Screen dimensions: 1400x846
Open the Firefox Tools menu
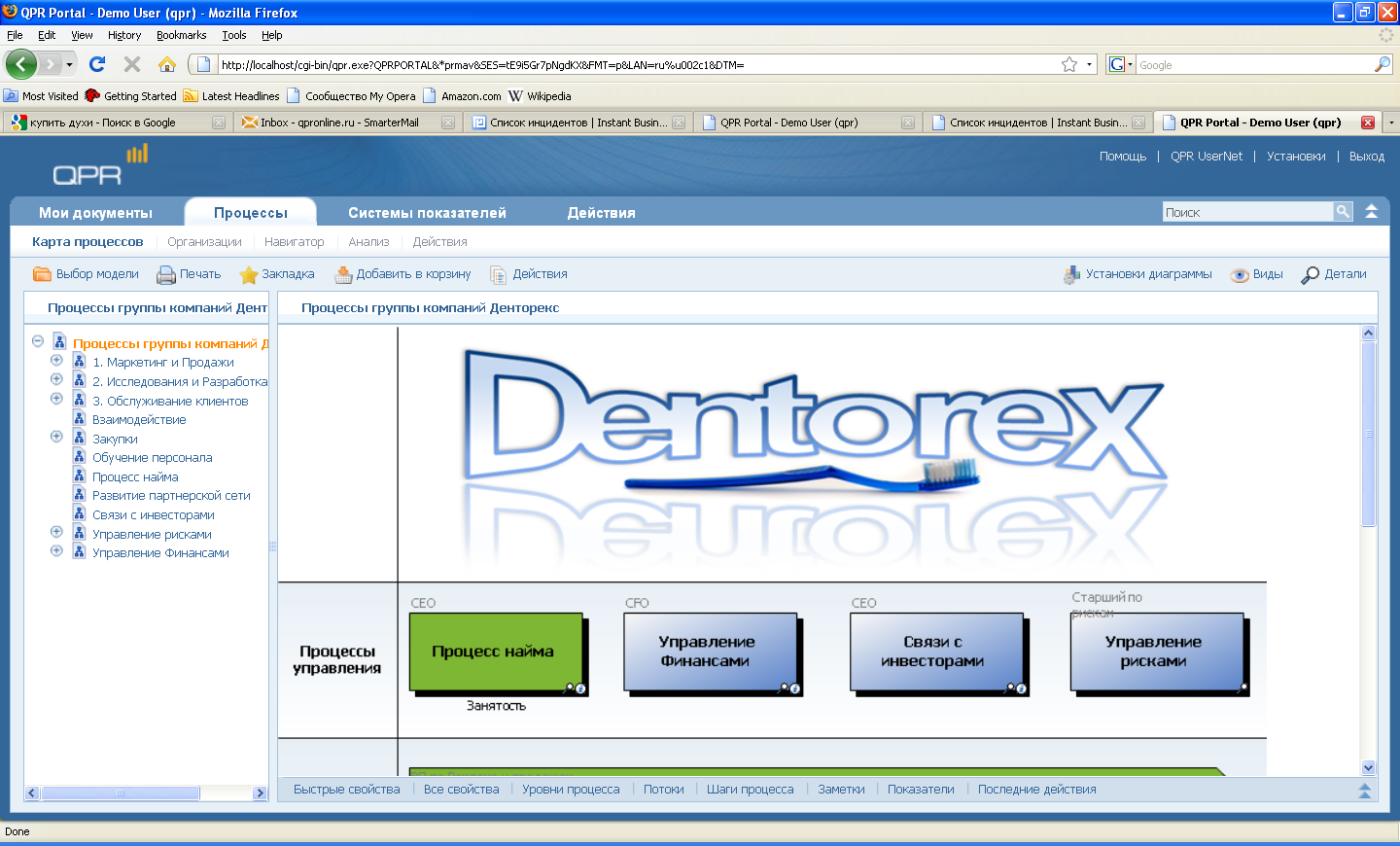[x=234, y=35]
